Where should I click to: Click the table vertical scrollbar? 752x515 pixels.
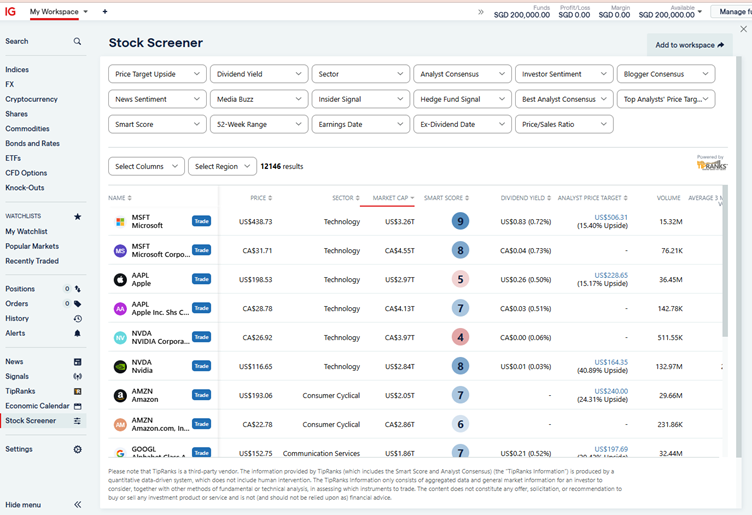pyautogui.click(x=725, y=261)
